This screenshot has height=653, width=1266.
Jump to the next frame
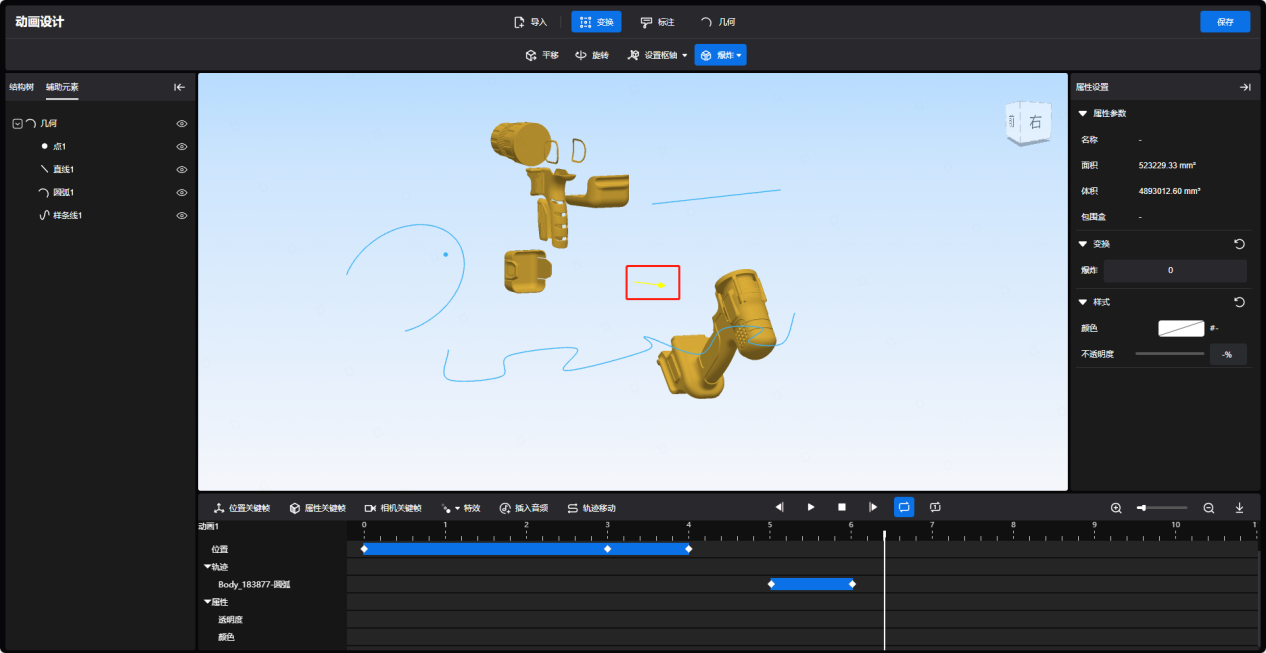click(873, 508)
